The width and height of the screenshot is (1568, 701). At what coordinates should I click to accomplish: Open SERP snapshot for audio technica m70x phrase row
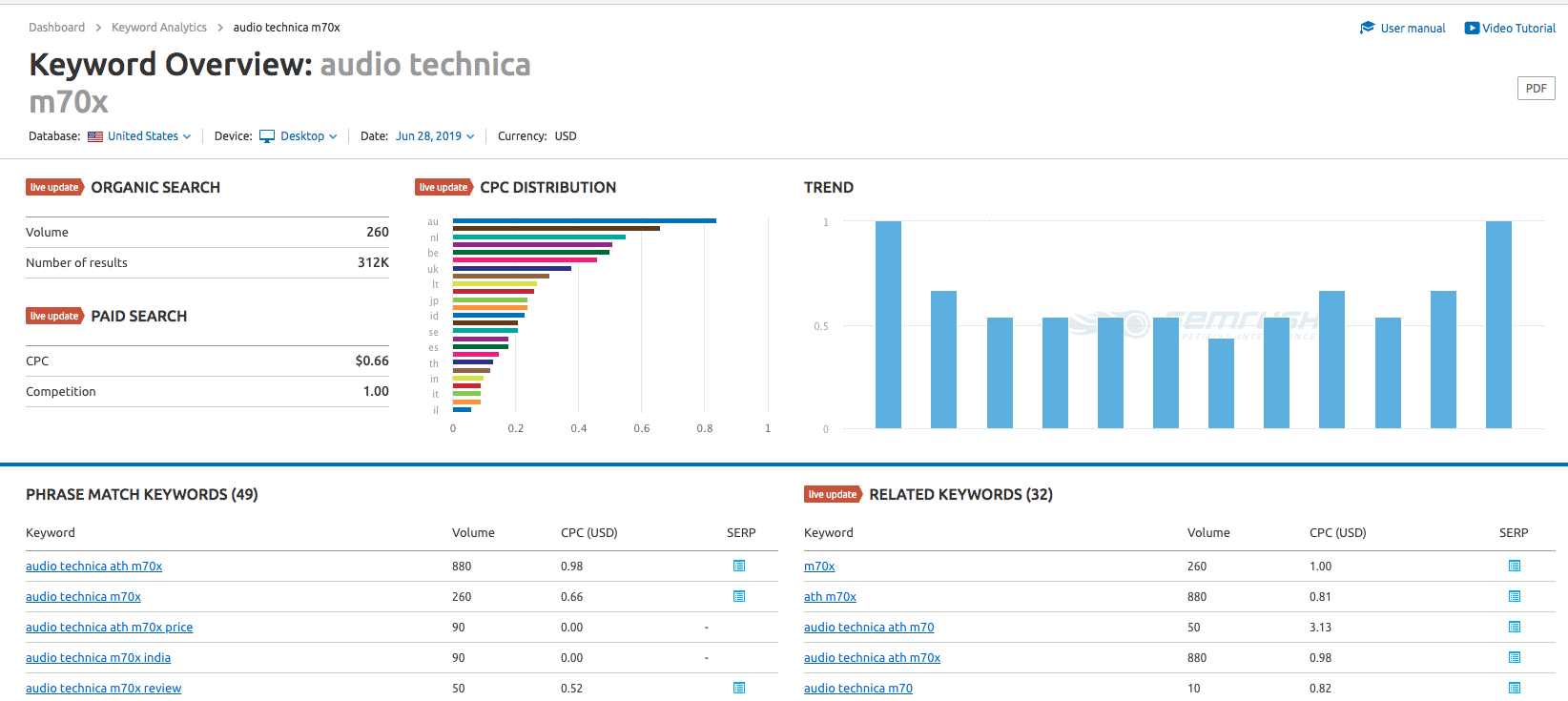coord(739,596)
